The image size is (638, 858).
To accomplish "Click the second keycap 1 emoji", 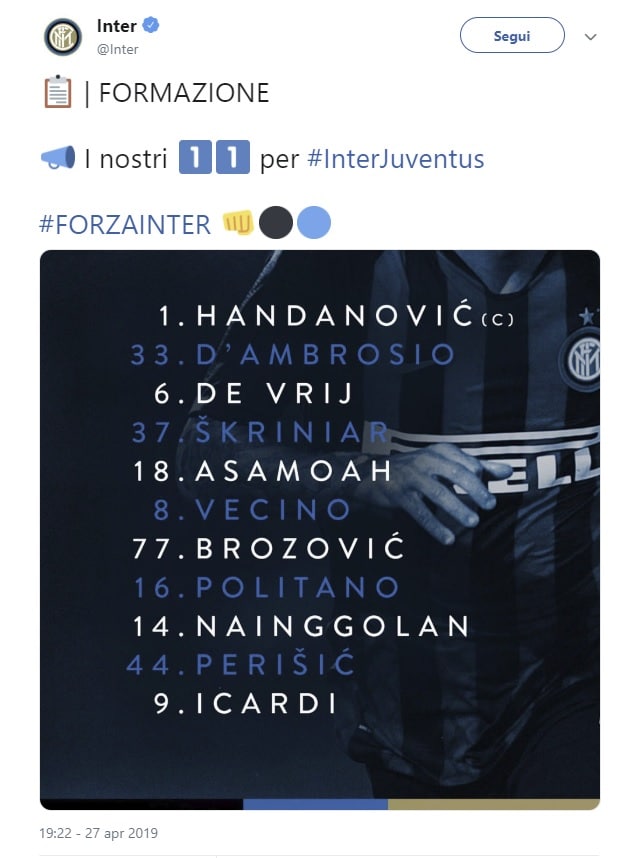I will coord(232,158).
